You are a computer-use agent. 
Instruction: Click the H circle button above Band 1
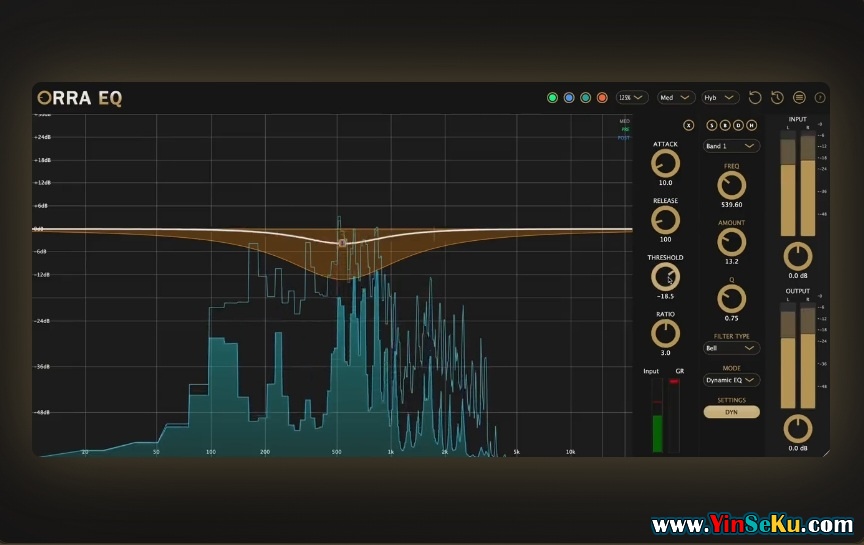pyautogui.click(x=751, y=126)
